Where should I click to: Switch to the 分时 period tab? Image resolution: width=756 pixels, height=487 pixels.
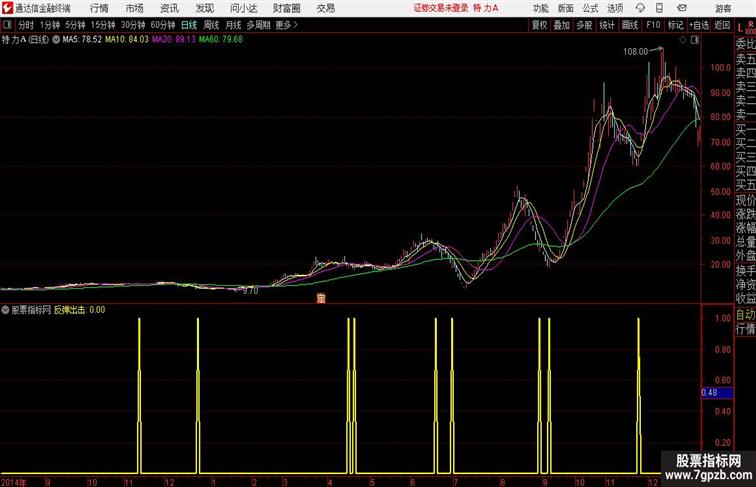point(26,25)
